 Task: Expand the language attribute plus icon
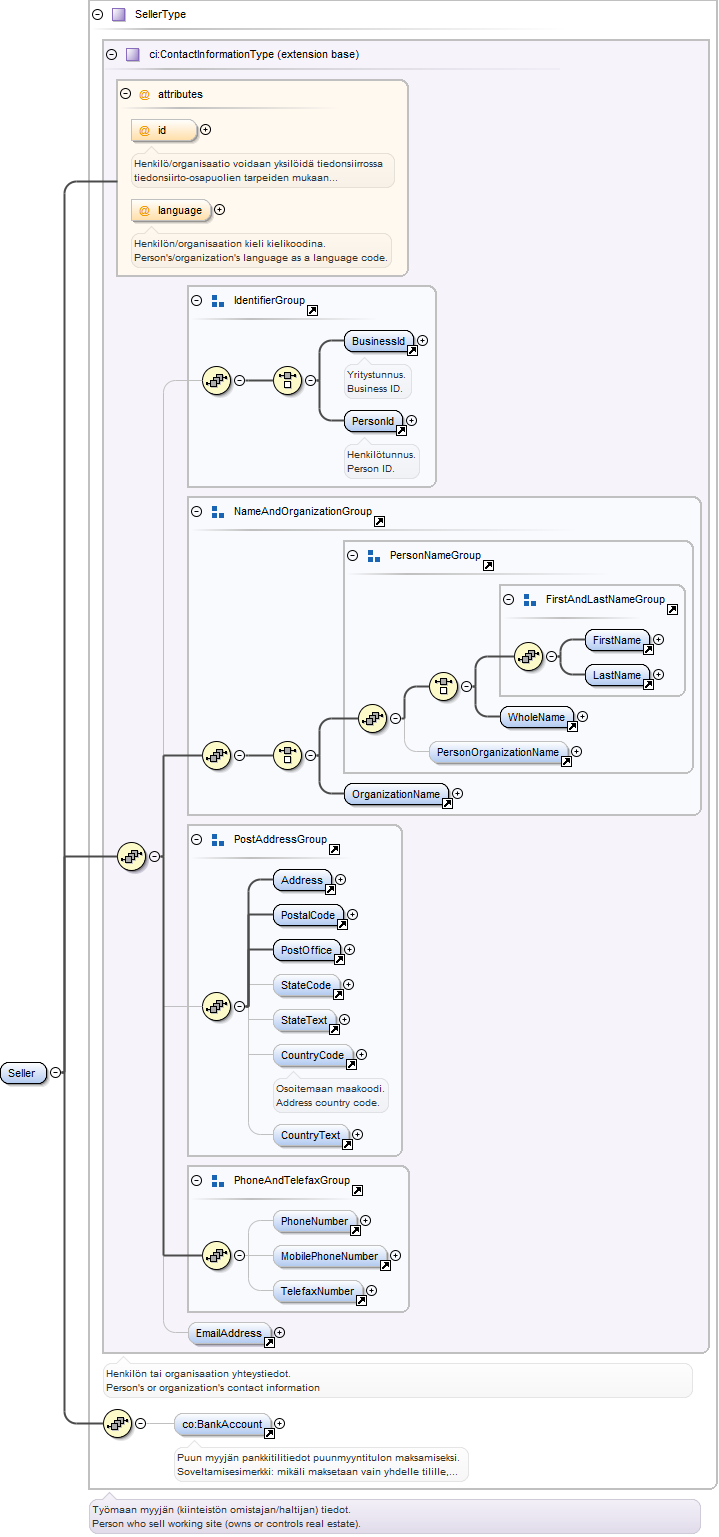tap(220, 210)
